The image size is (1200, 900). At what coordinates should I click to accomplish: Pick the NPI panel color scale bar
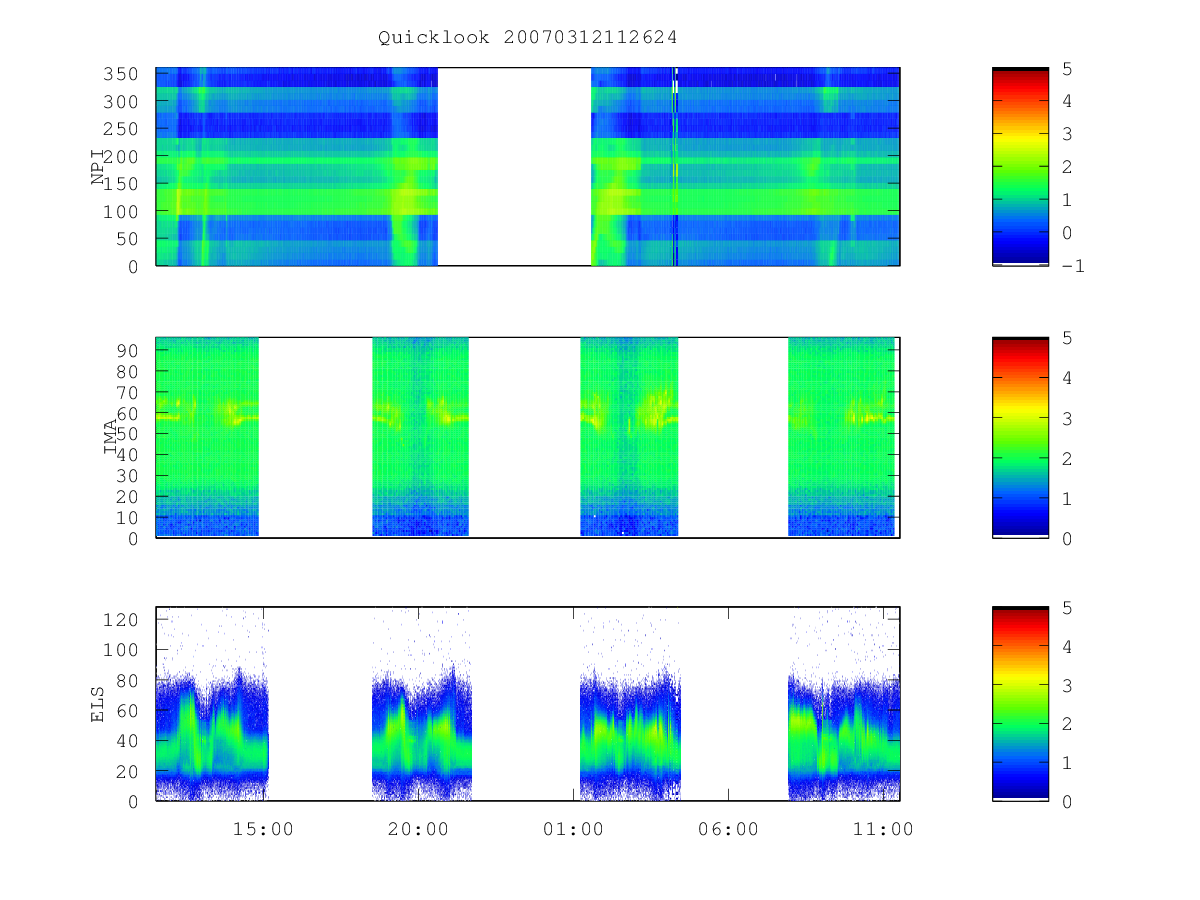point(1020,167)
